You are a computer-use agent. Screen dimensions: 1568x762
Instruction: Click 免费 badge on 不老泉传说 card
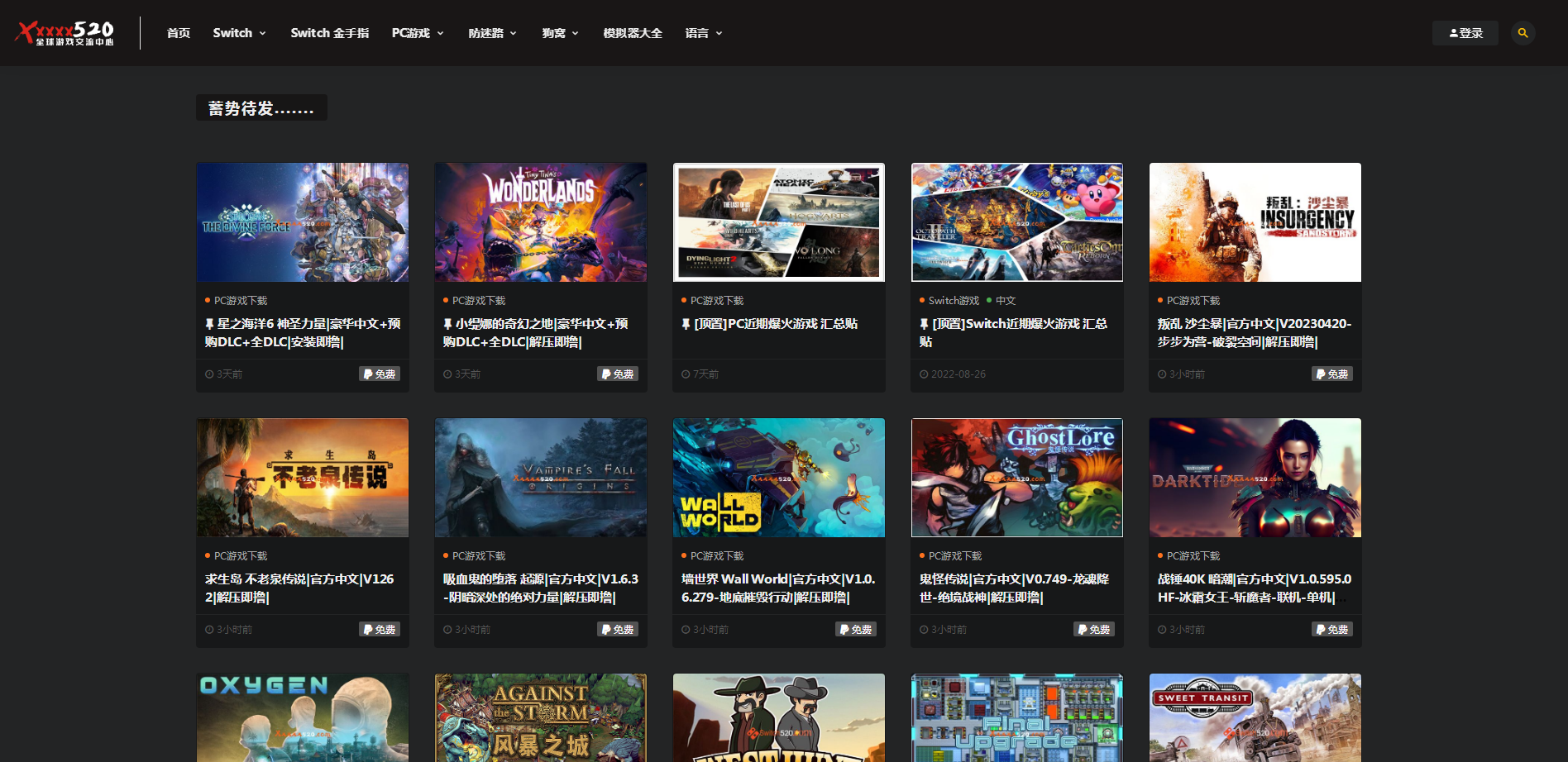[x=380, y=630]
